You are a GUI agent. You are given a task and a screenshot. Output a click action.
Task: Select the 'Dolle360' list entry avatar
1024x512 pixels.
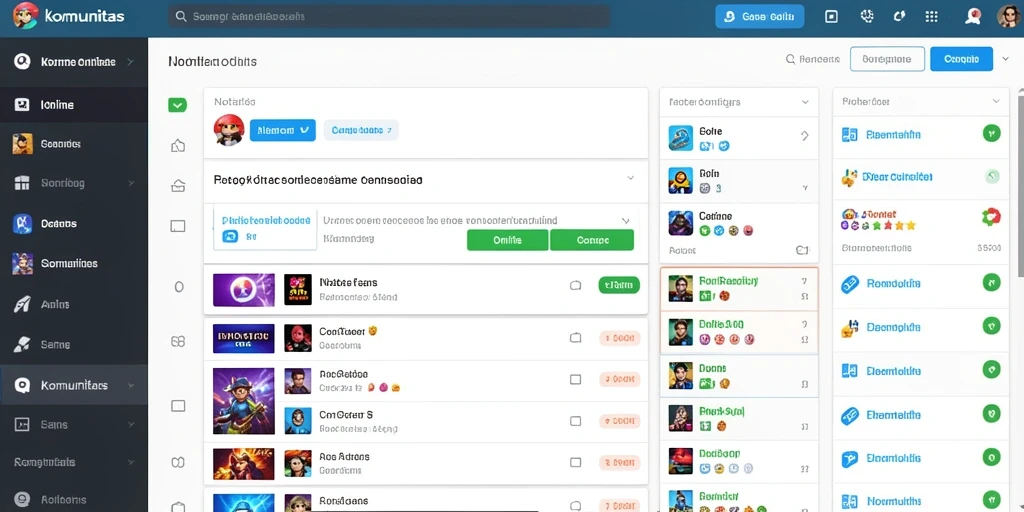680,332
